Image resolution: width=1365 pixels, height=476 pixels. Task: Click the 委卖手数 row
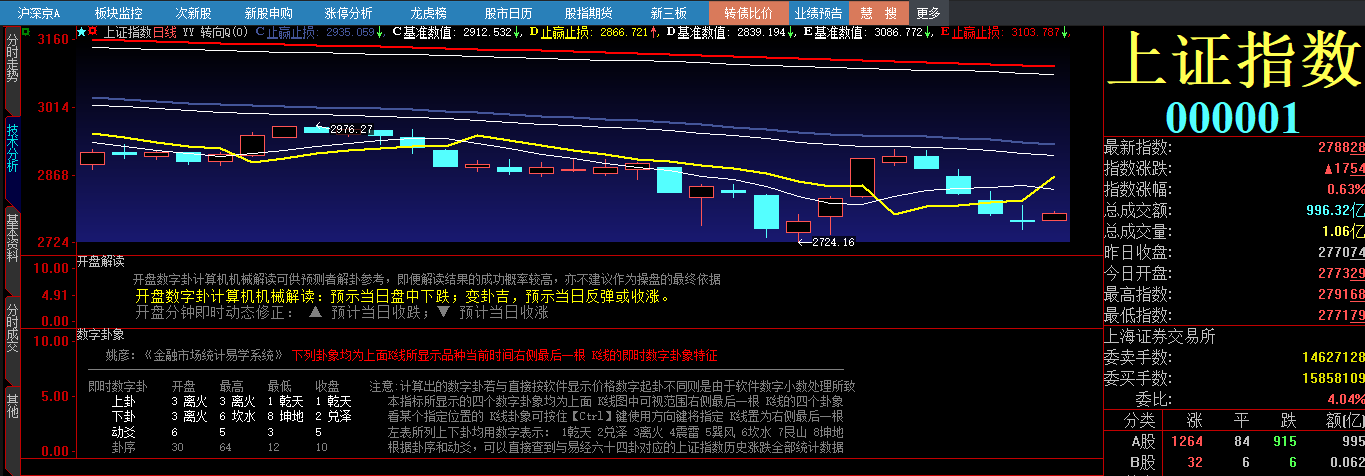point(1234,357)
